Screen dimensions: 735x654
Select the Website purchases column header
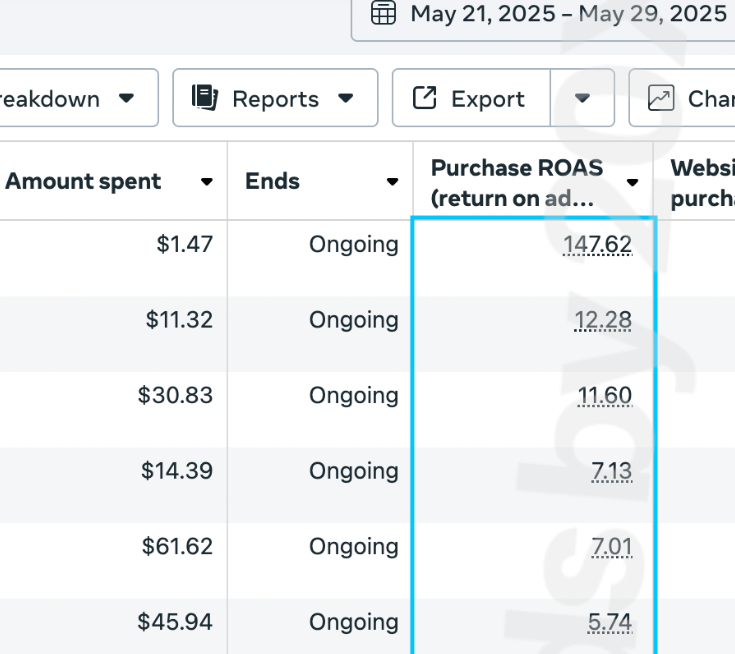[x=702, y=182]
